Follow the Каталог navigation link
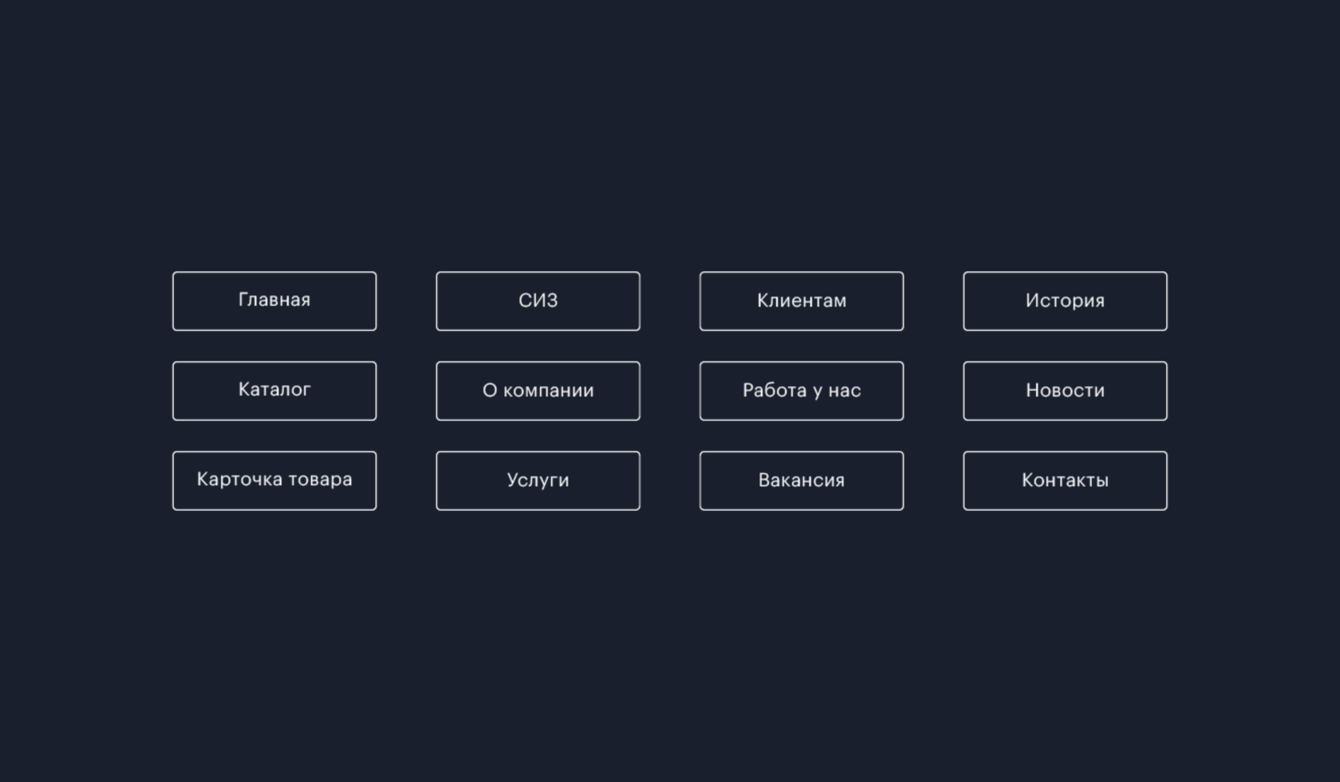Viewport: 1340px width, 782px height. (274, 391)
